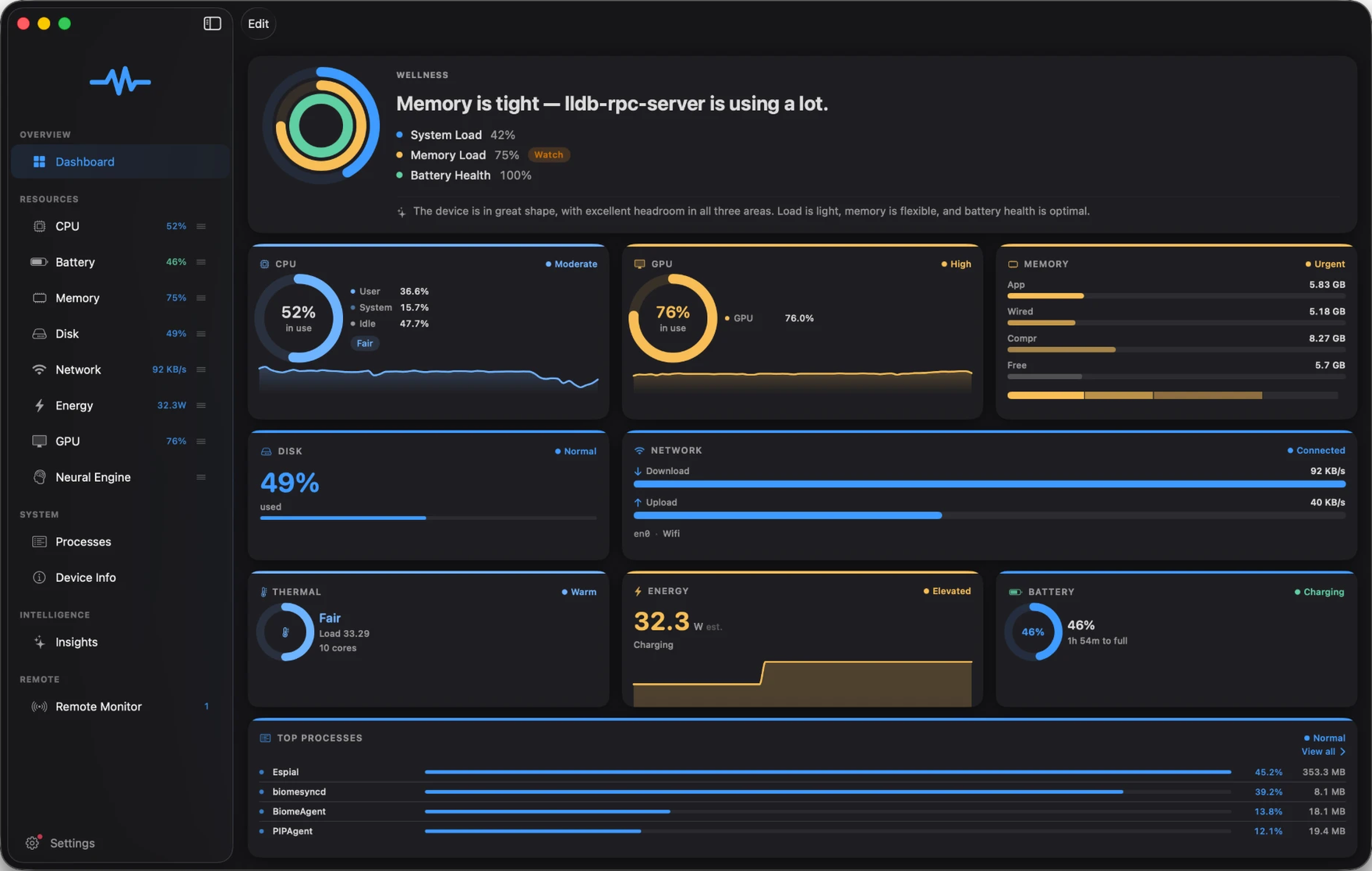1372x871 pixels.
Task: Click the Elevated status in Energy card
Action: (x=947, y=591)
